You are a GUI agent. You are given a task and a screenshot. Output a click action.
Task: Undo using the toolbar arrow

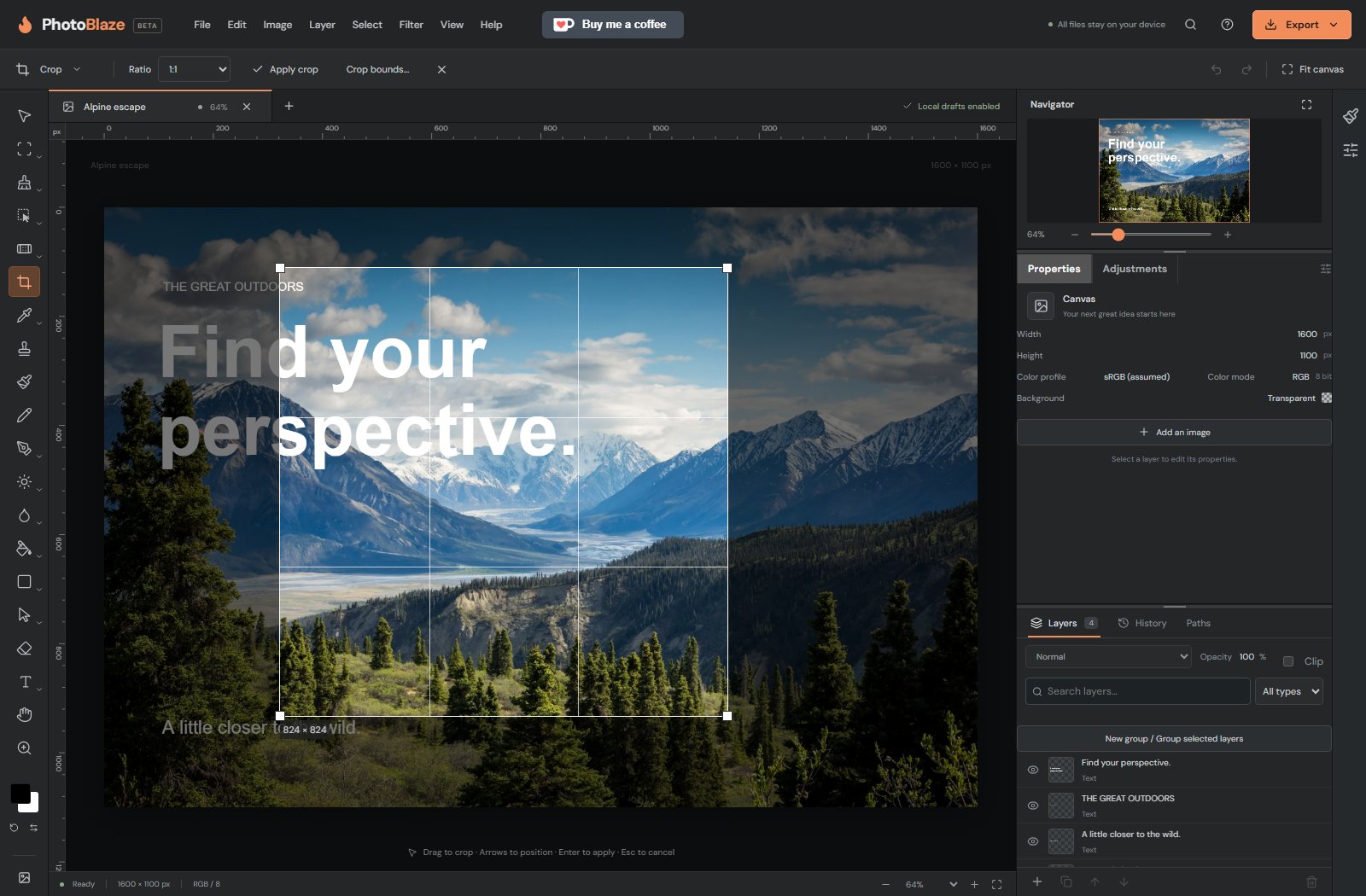pos(1216,69)
